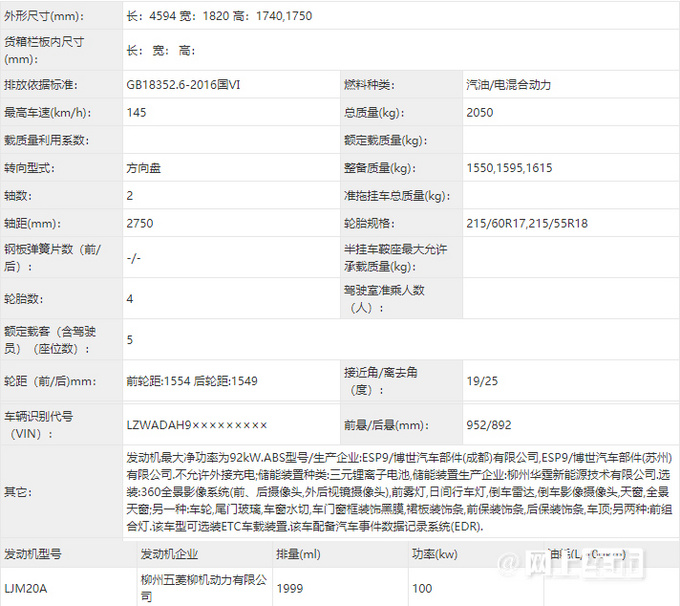The width and height of the screenshot is (680, 606).
Task: Select the wheelbase value 2750
Action: pyautogui.click(x=140, y=223)
